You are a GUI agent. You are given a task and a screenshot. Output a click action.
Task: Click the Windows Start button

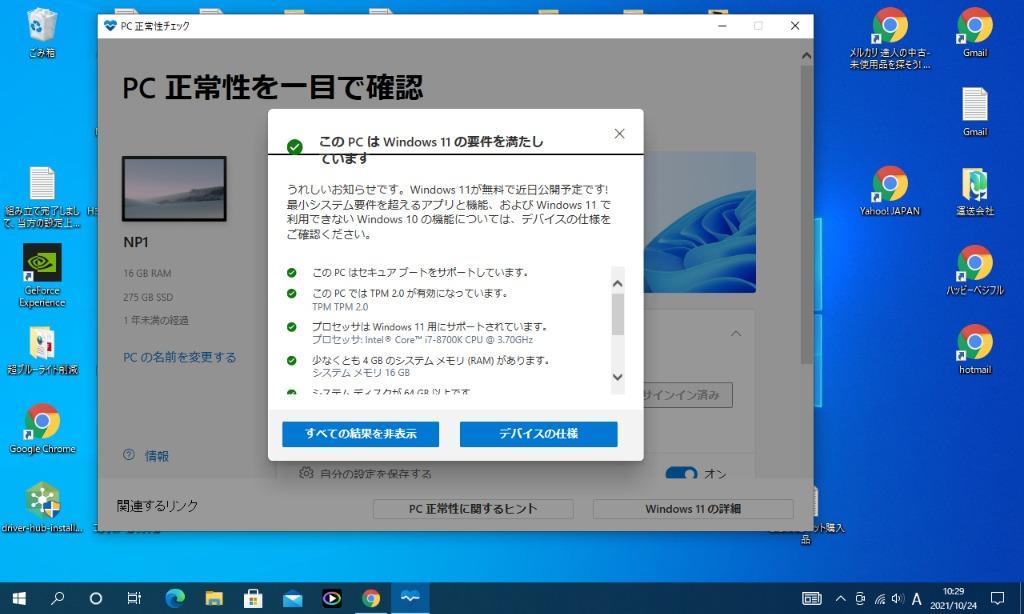pyautogui.click(x=19, y=598)
